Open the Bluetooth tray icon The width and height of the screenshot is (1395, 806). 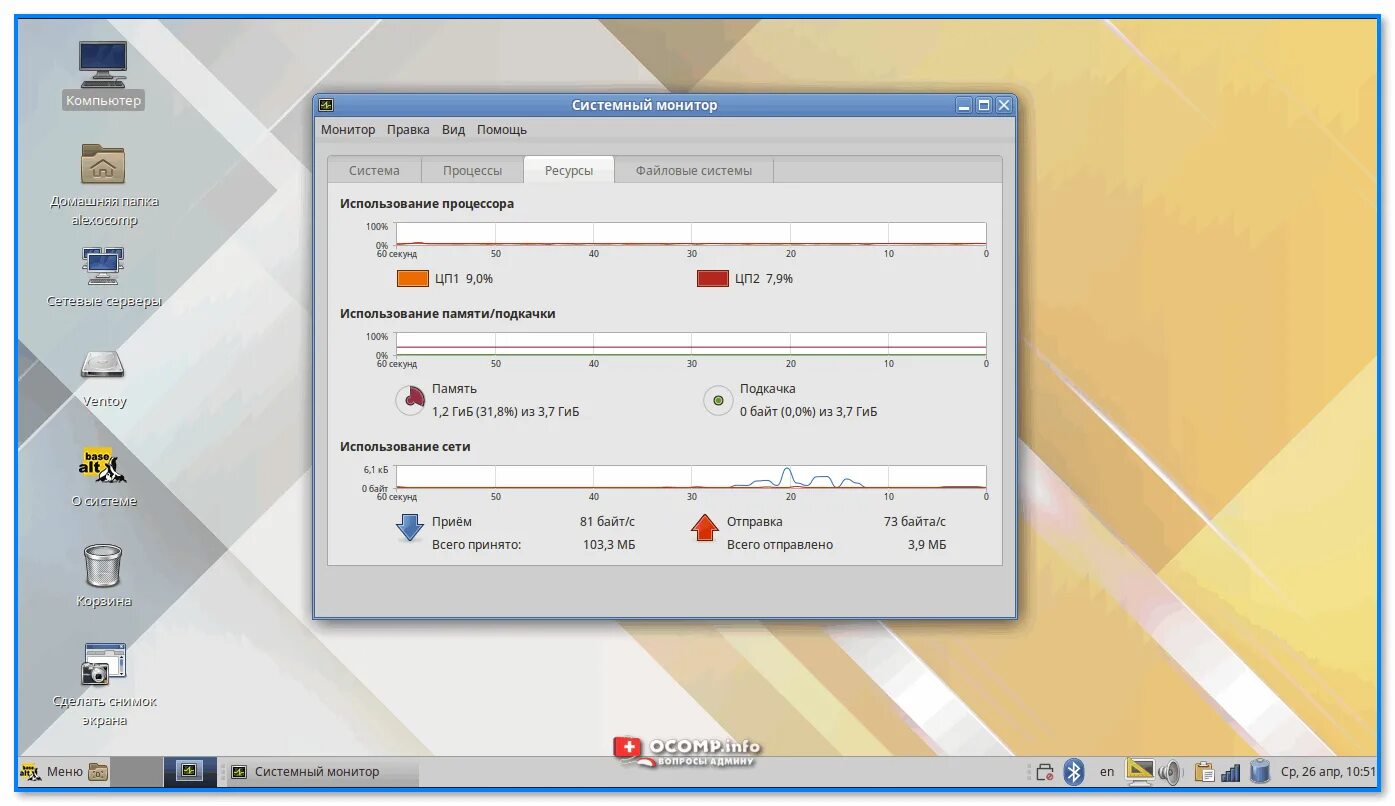coord(1074,772)
